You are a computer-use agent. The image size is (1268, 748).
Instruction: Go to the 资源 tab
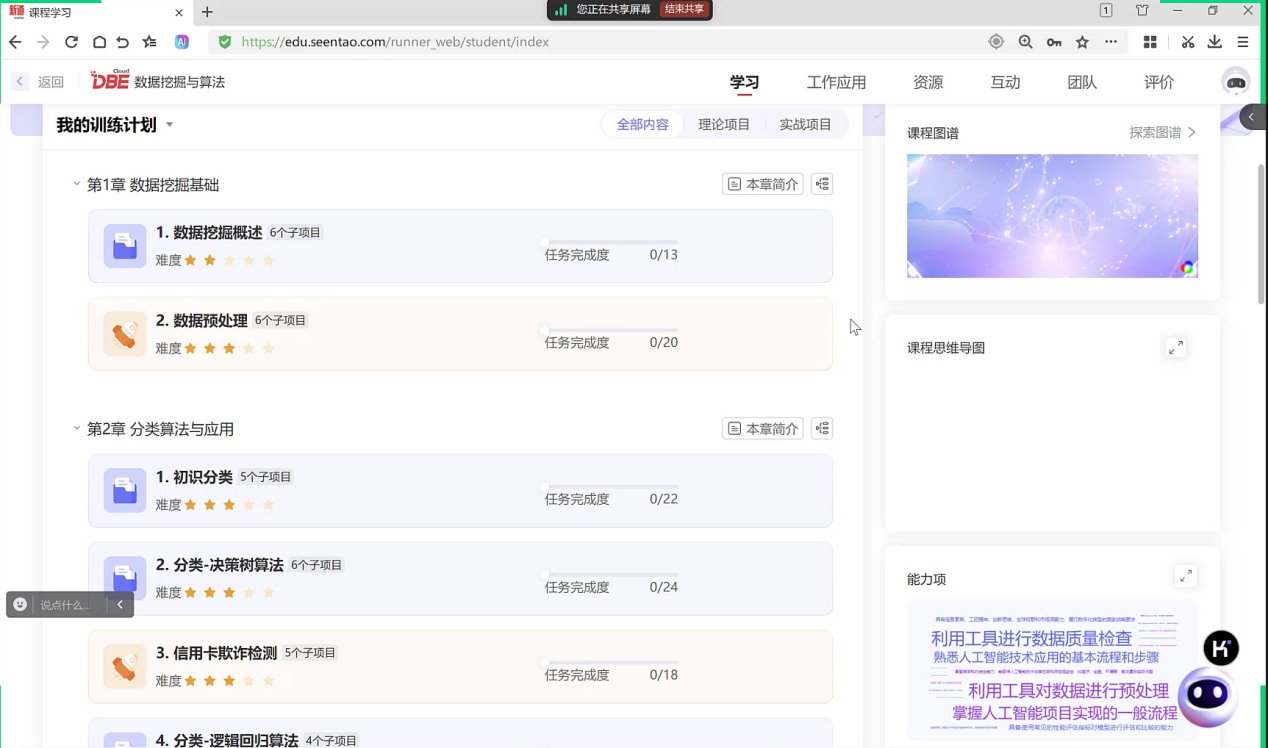click(x=927, y=82)
